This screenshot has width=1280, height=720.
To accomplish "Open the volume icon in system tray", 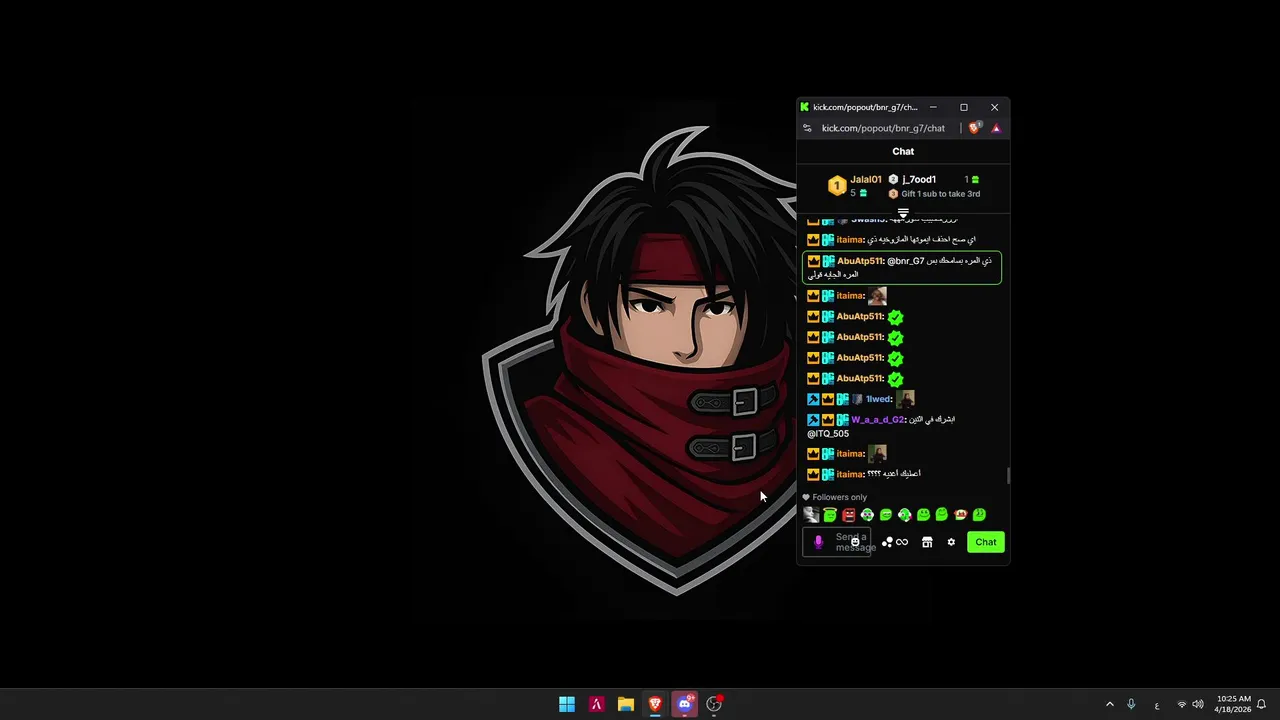I will coord(1198,704).
